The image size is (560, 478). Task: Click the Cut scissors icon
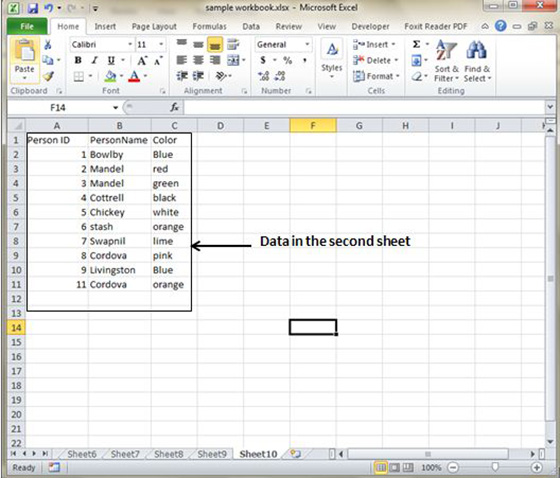pos(48,44)
